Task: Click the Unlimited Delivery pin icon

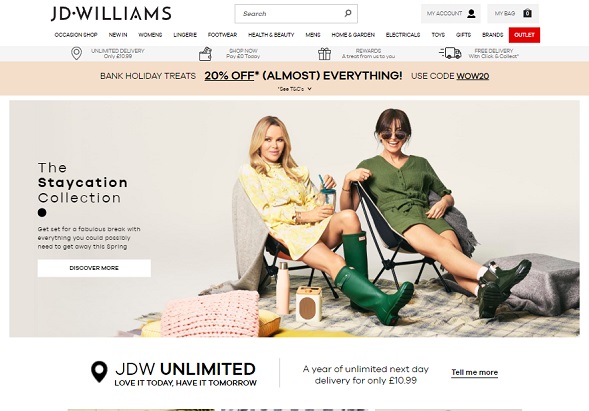Action: (76, 54)
